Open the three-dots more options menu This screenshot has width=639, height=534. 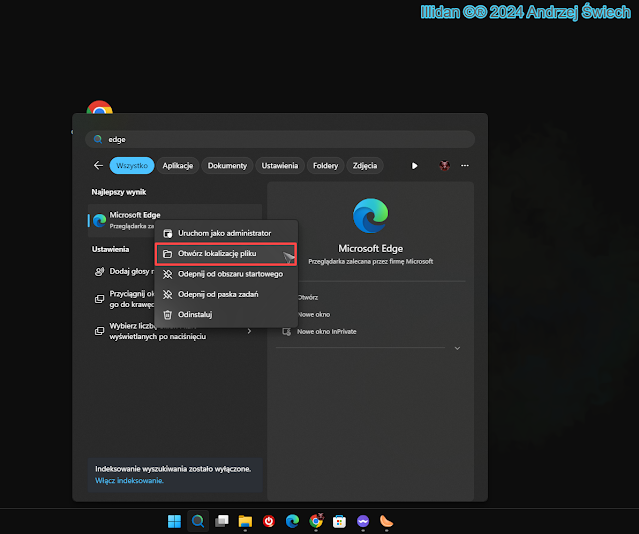(465, 165)
